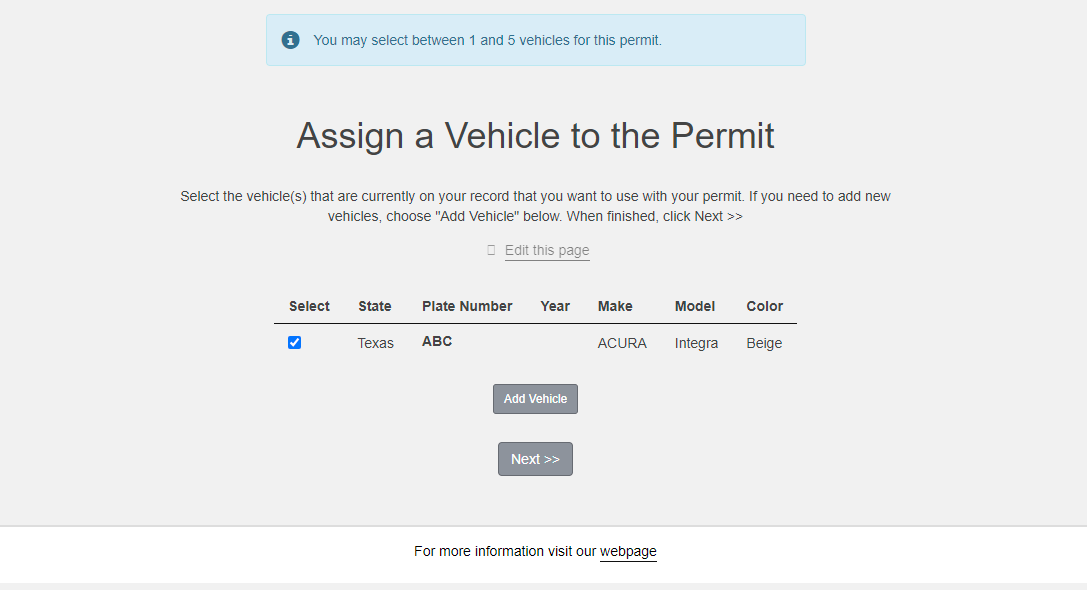Click the State column header
The image size is (1087, 590).
click(x=374, y=306)
